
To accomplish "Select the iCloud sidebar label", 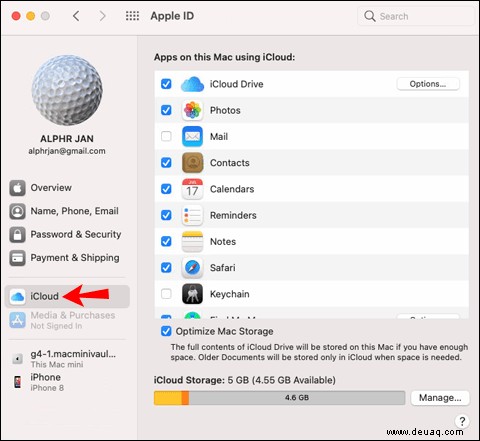I will tap(44, 296).
